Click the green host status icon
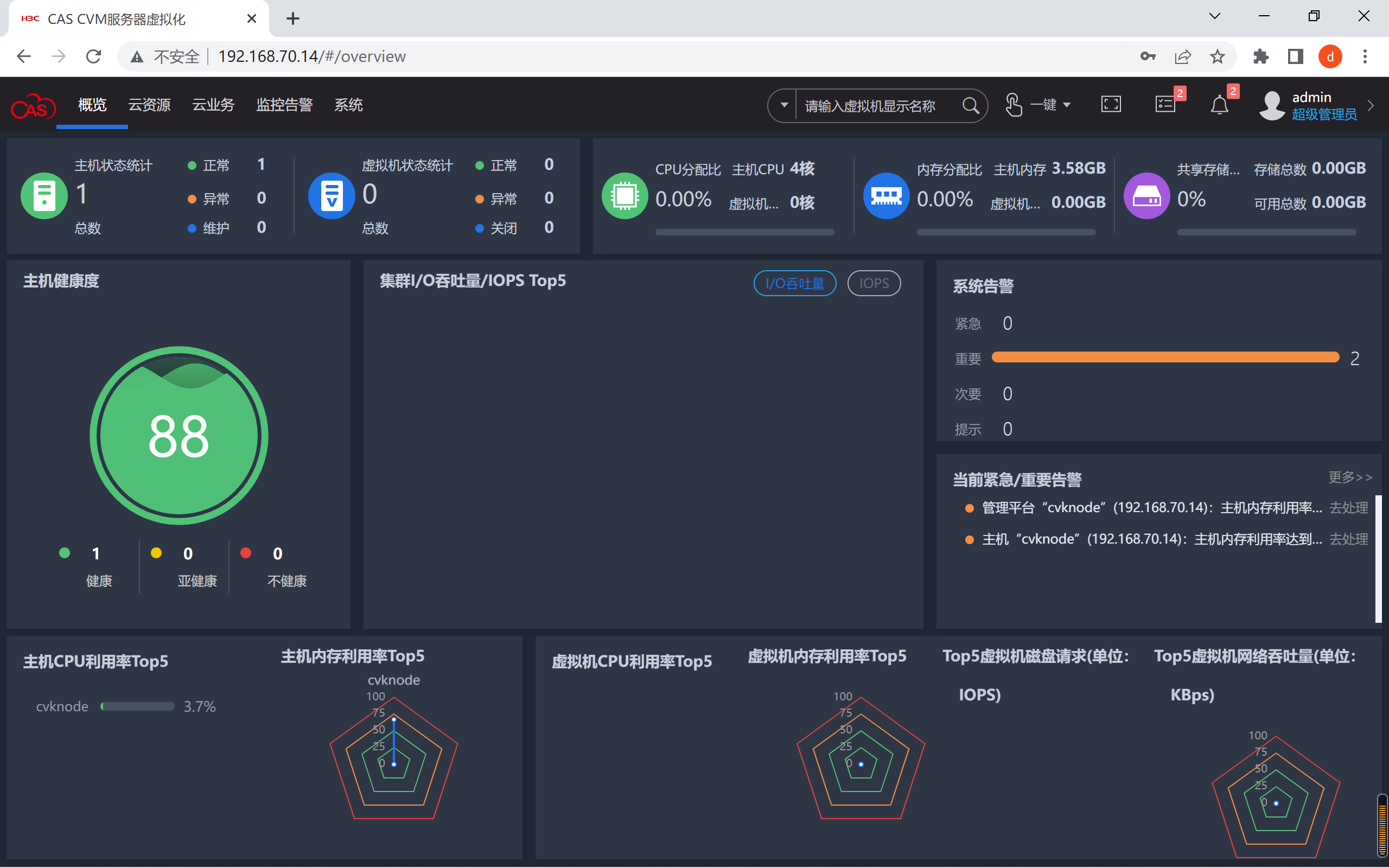 click(x=43, y=196)
